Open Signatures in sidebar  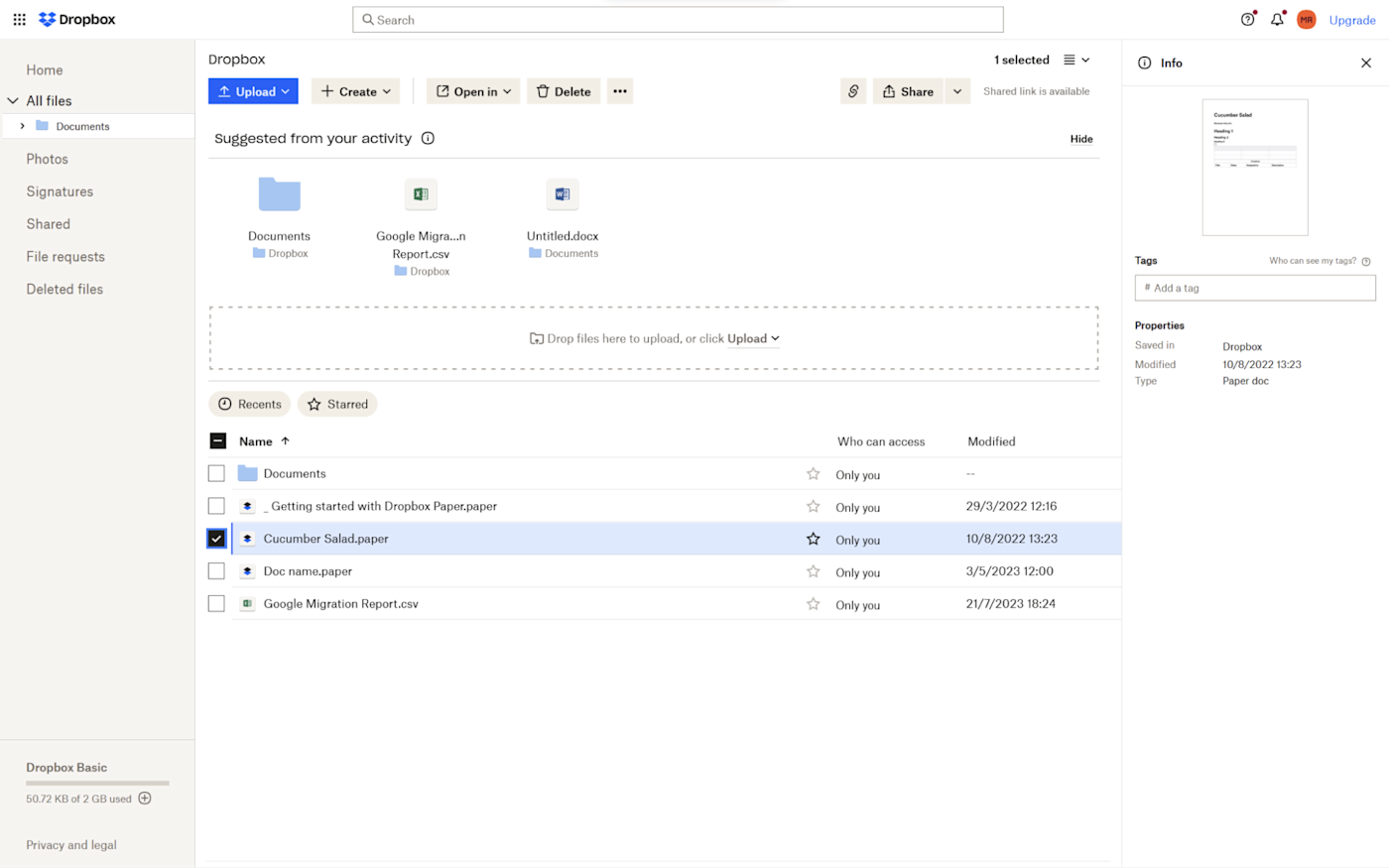pyautogui.click(x=60, y=191)
